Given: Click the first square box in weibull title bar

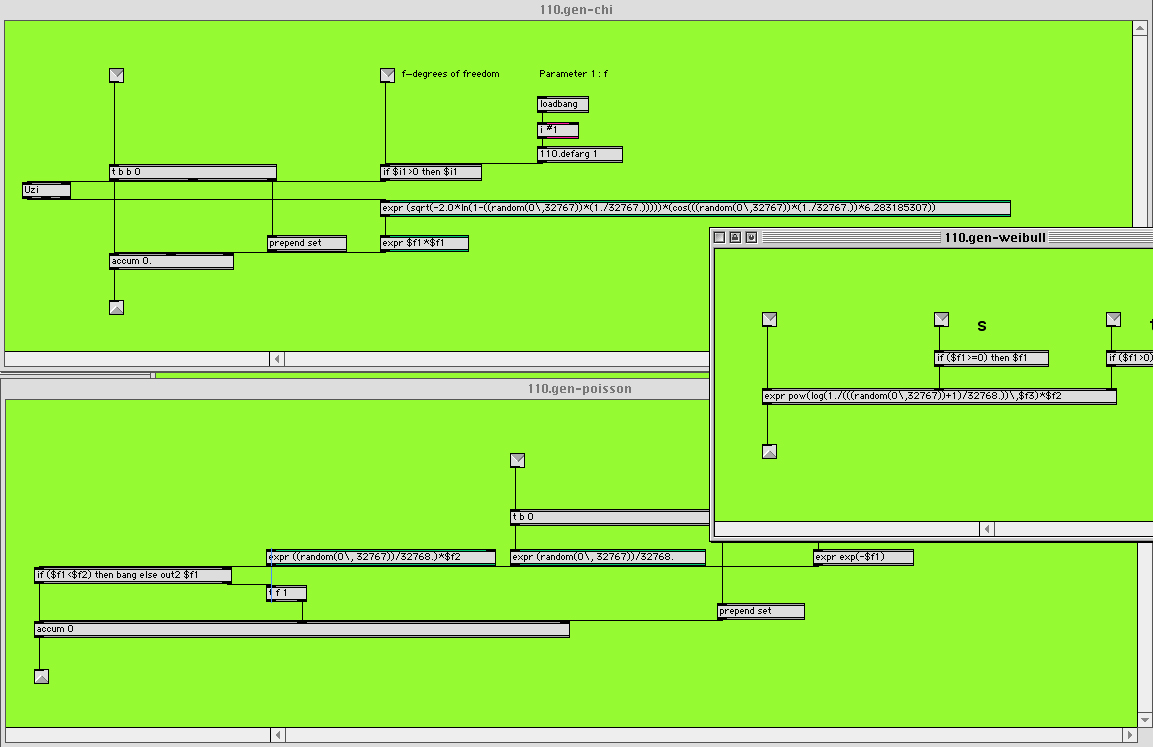Looking at the screenshot, I should click(x=719, y=237).
